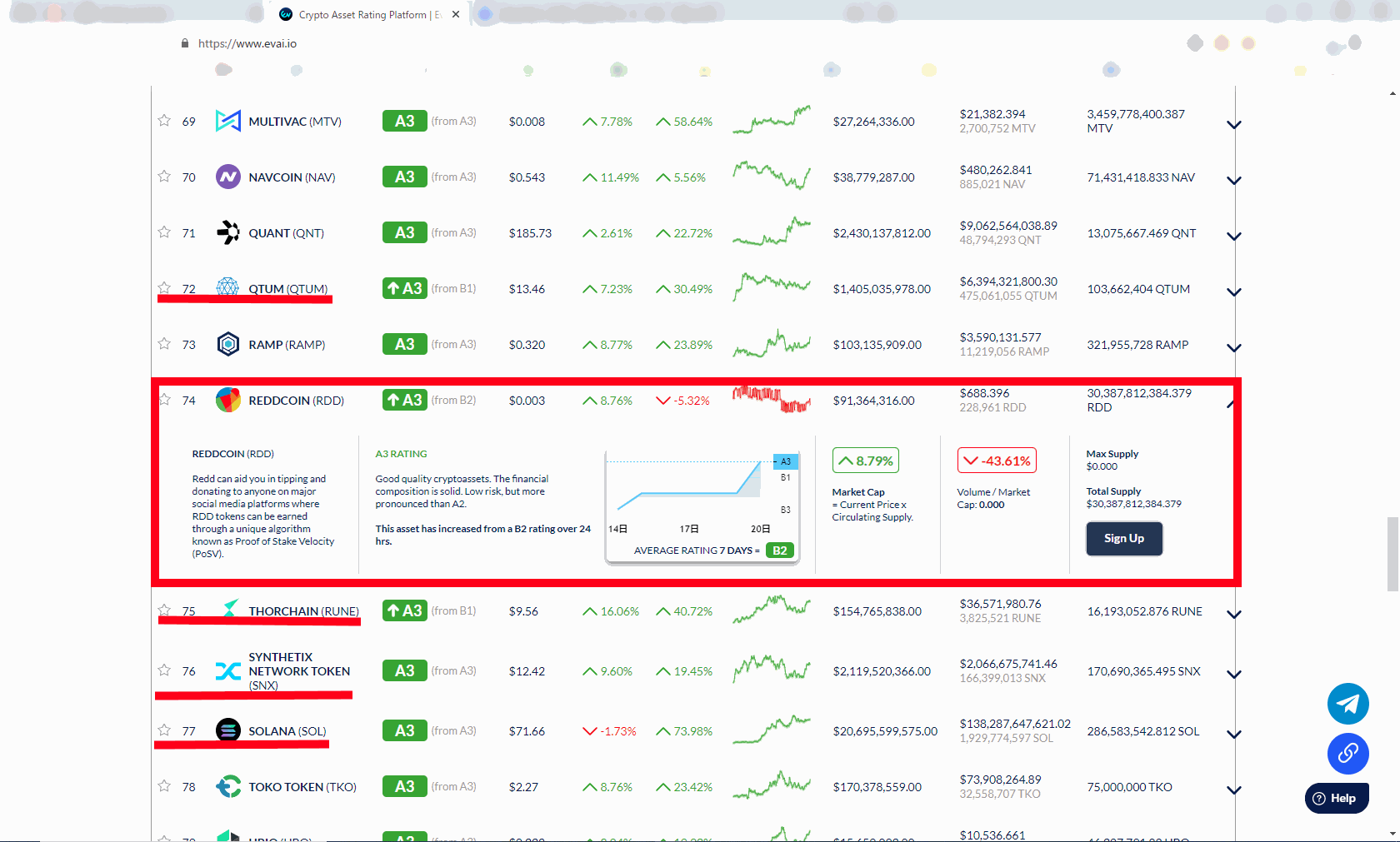Expand the RAMP row details
1400x842 pixels.
point(1234,348)
